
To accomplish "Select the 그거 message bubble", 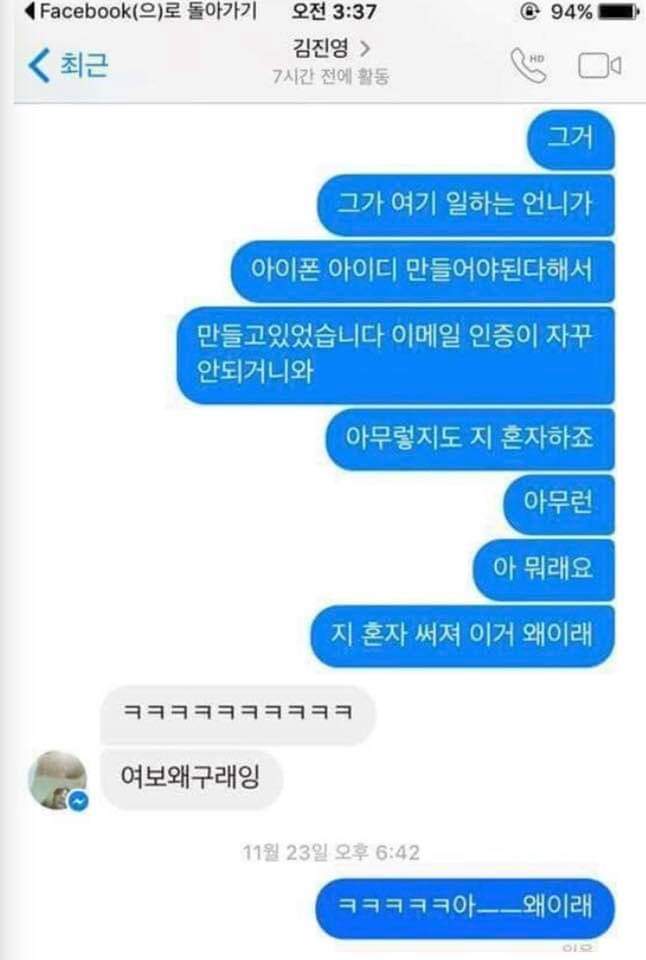I will click(x=570, y=140).
